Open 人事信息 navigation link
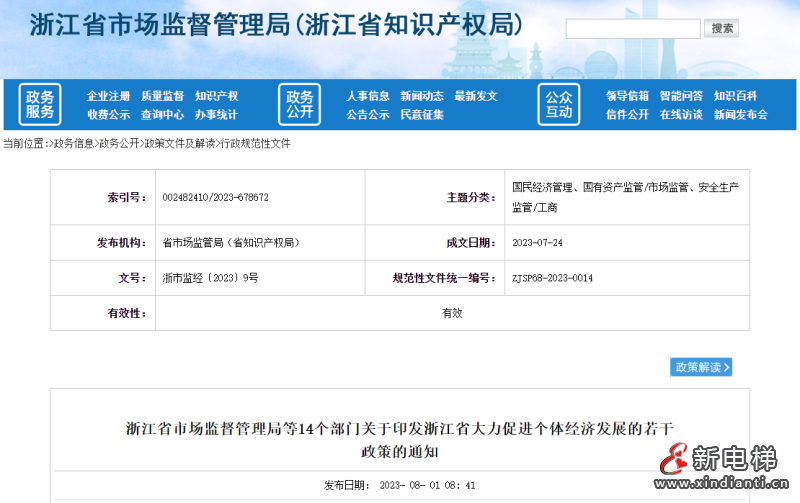The width and height of the screenshot is (800, 503). (x=368, y=96)
